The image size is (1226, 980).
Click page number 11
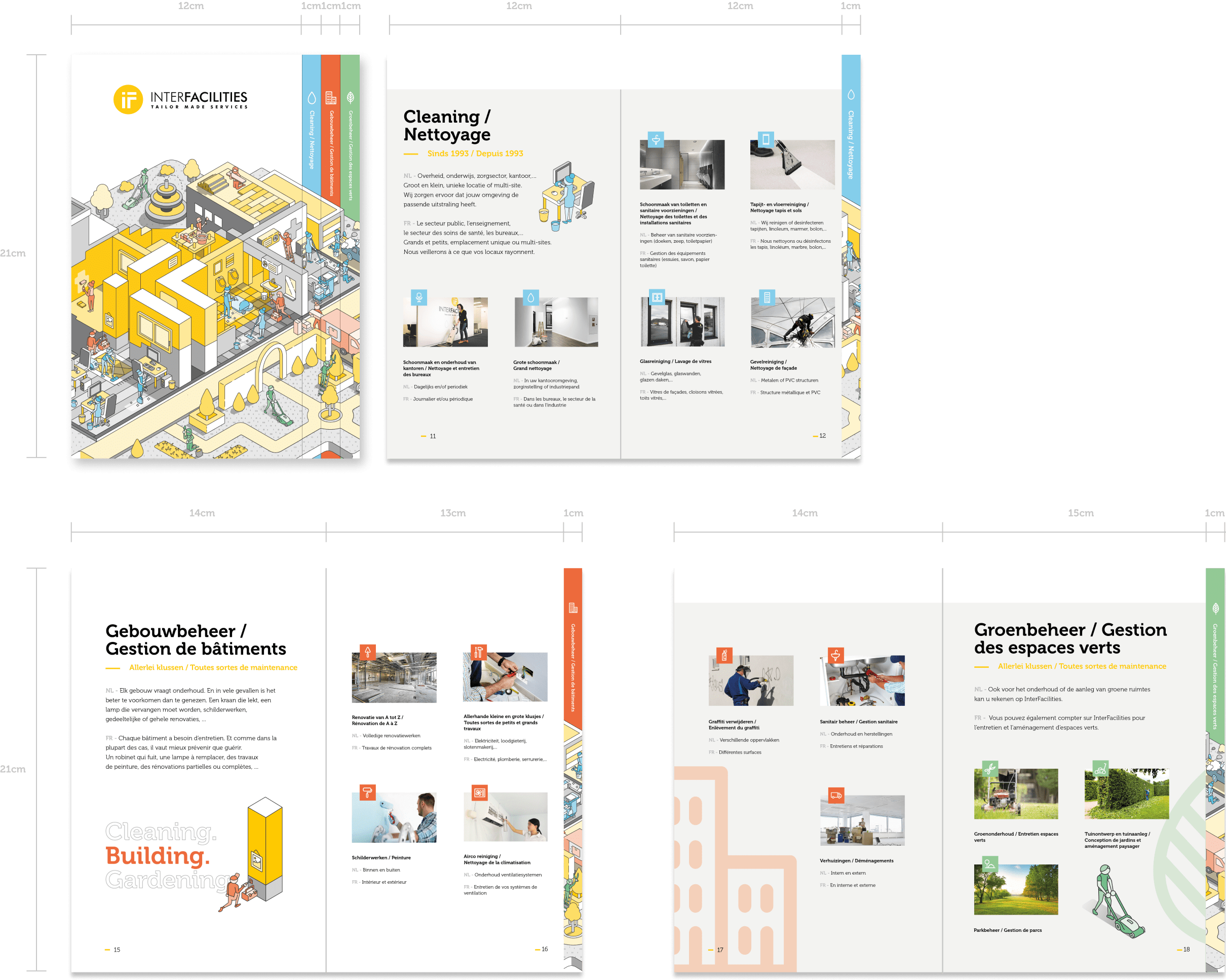pyautogui.click(x=433, y=436)
